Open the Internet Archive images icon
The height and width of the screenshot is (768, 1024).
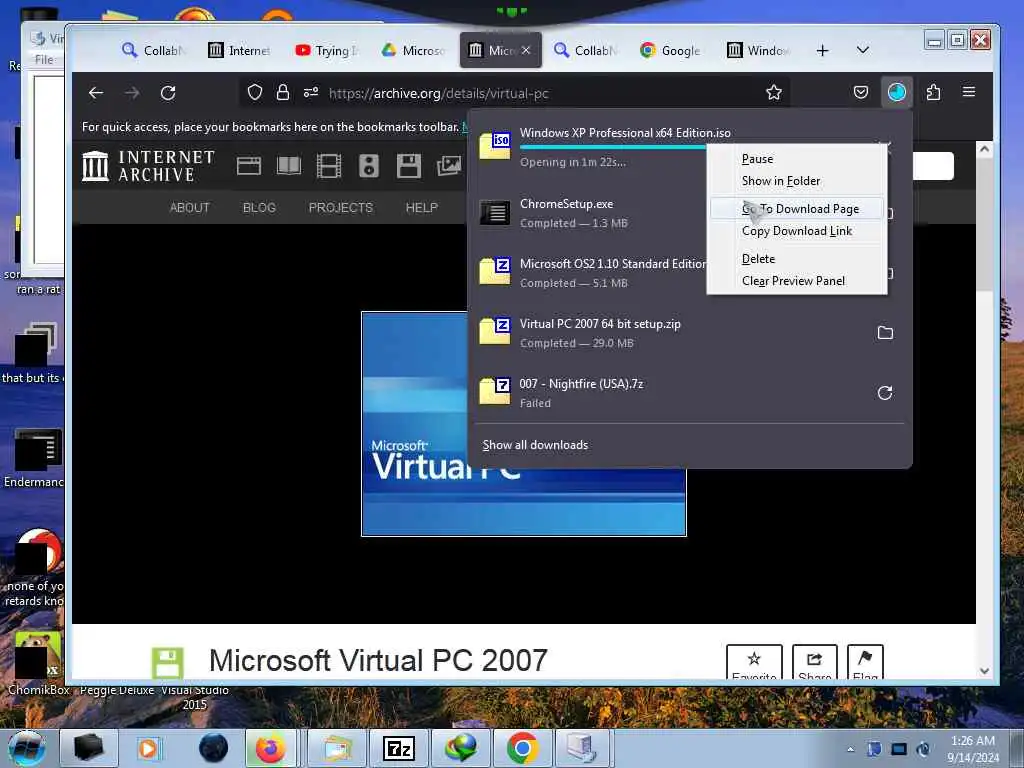pos(449,166)
